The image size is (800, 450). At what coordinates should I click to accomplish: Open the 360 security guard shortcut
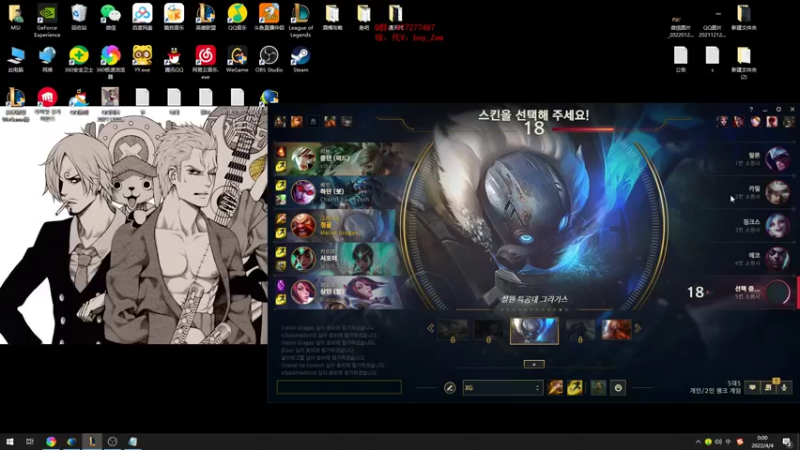(x=79, y=59)
